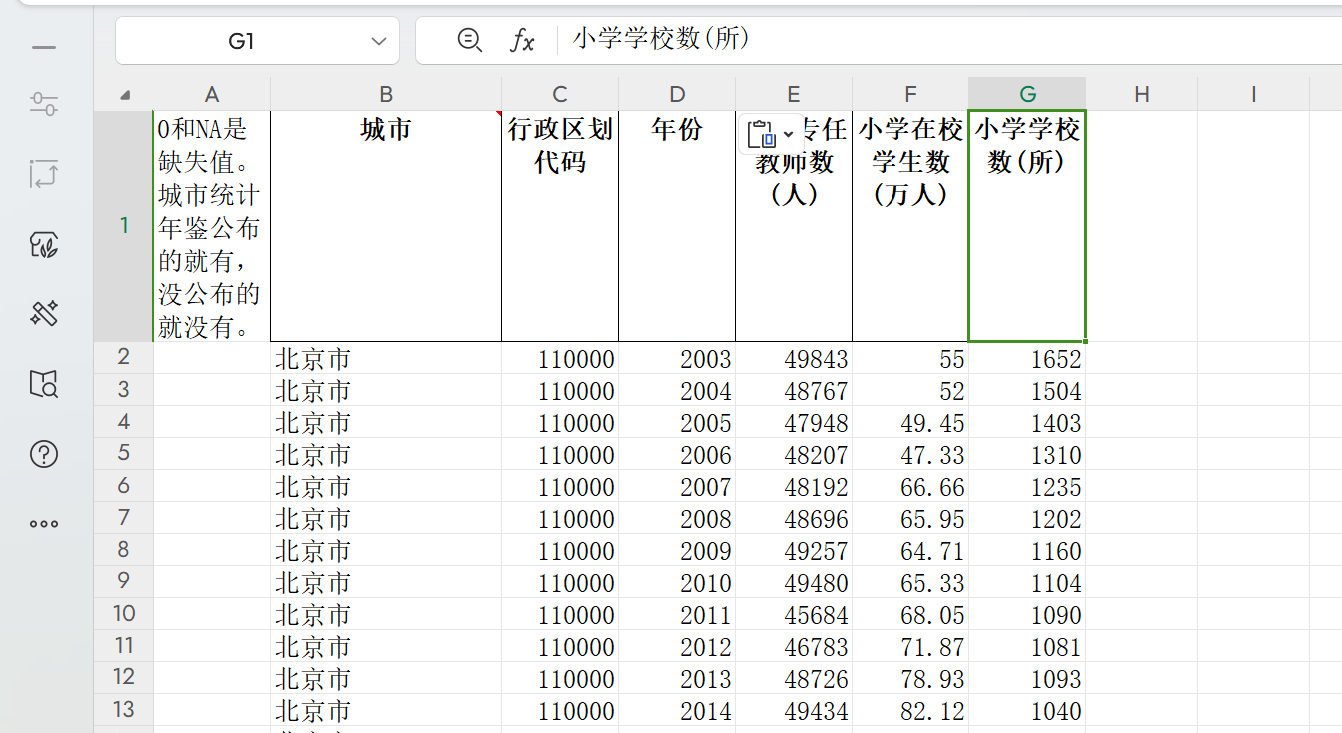1342x733 pixels.
Task: Click the three-dots more icon in sidebar
Action: (44, 524)
